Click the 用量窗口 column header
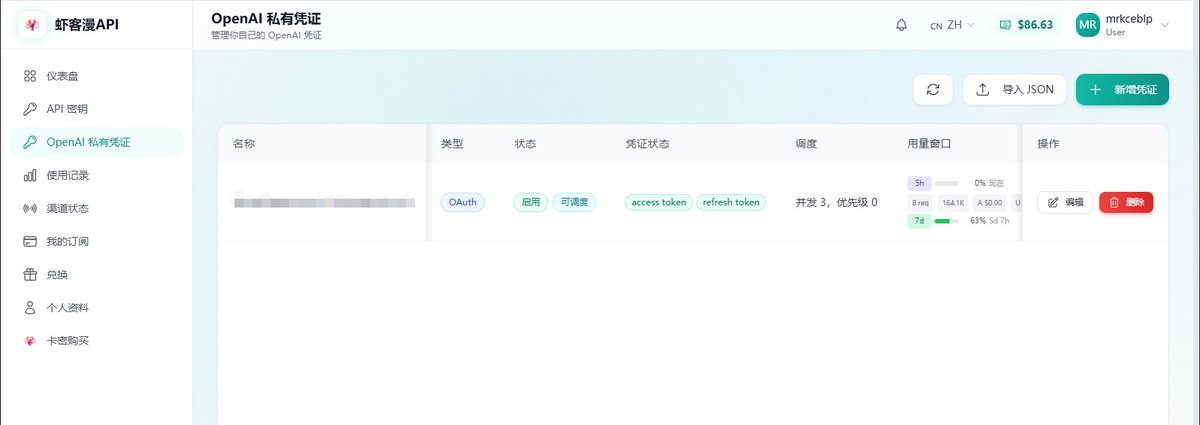This screenshot has width=1200, height=425. click(929, 144)
